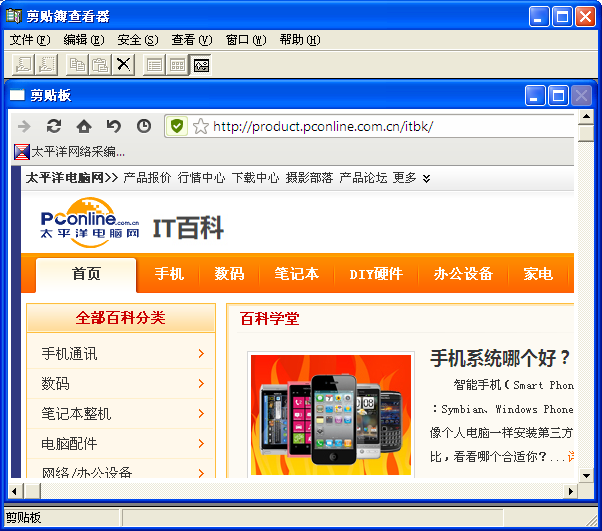Click the 太平洋网络采编... bookmark text
The image size is (602, 531).
coord(78,152)
